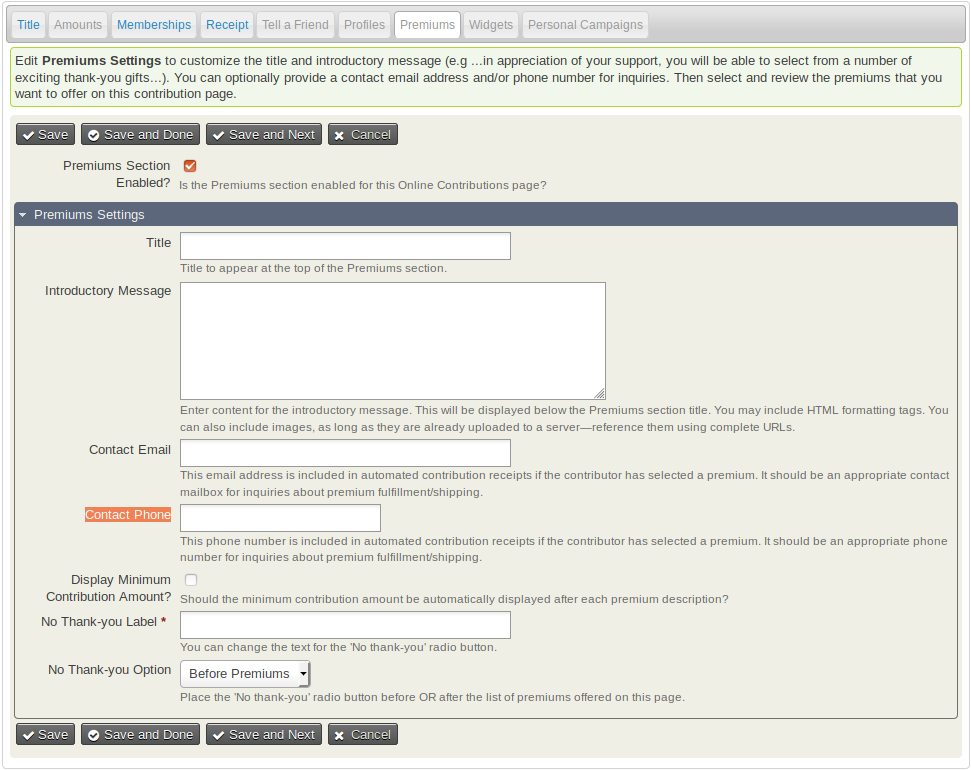Click the Contact Email input field
This screenshot has height=770, width=971.
(x=345, y=453)
